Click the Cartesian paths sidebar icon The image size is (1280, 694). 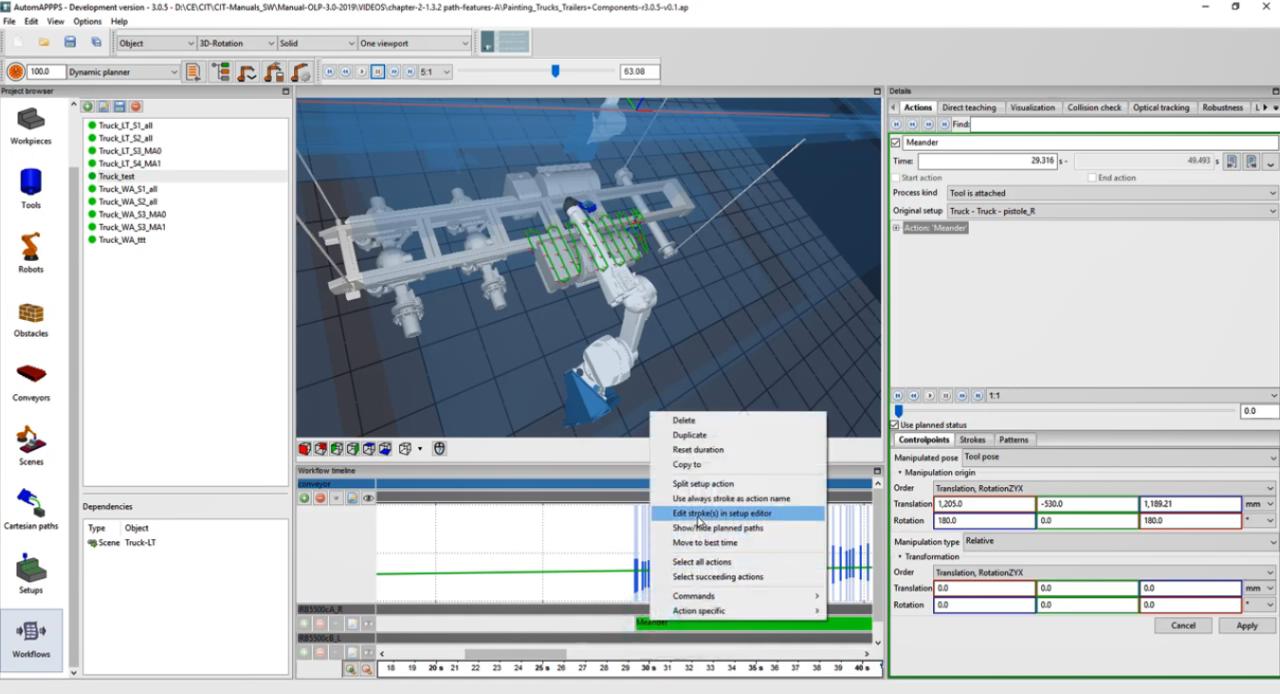30,508
